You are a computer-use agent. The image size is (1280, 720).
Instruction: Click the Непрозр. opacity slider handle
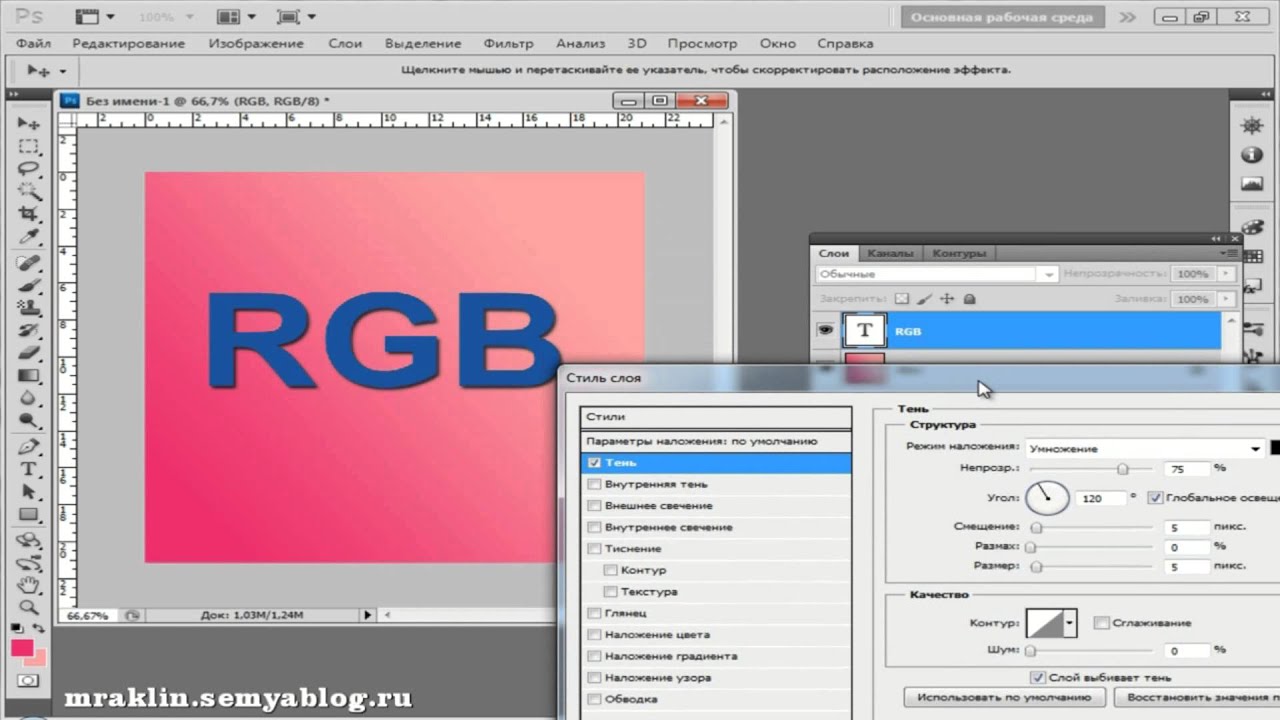(x=1123, y=468)
